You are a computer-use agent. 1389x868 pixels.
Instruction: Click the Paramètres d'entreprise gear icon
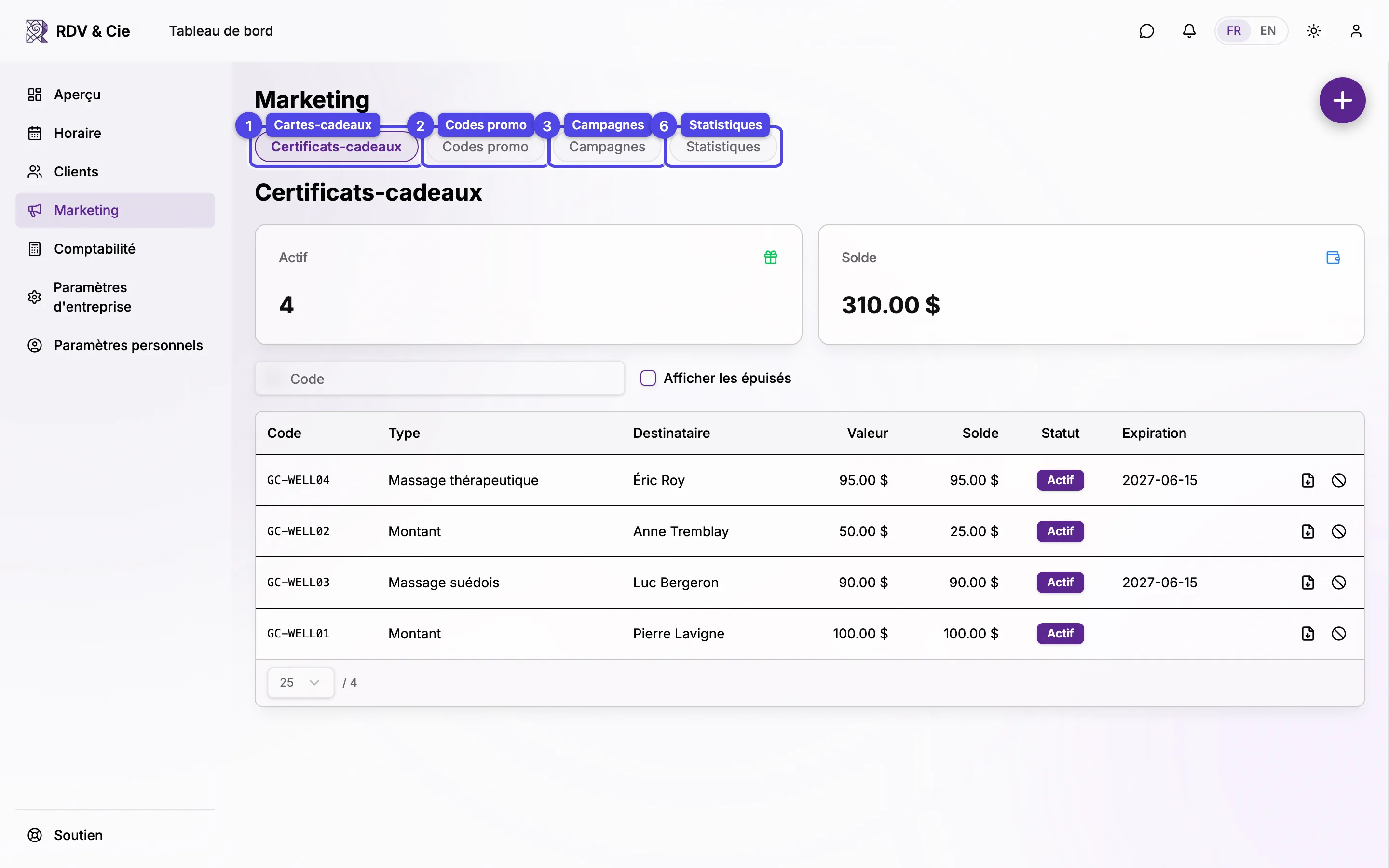[x=34, y=297]
